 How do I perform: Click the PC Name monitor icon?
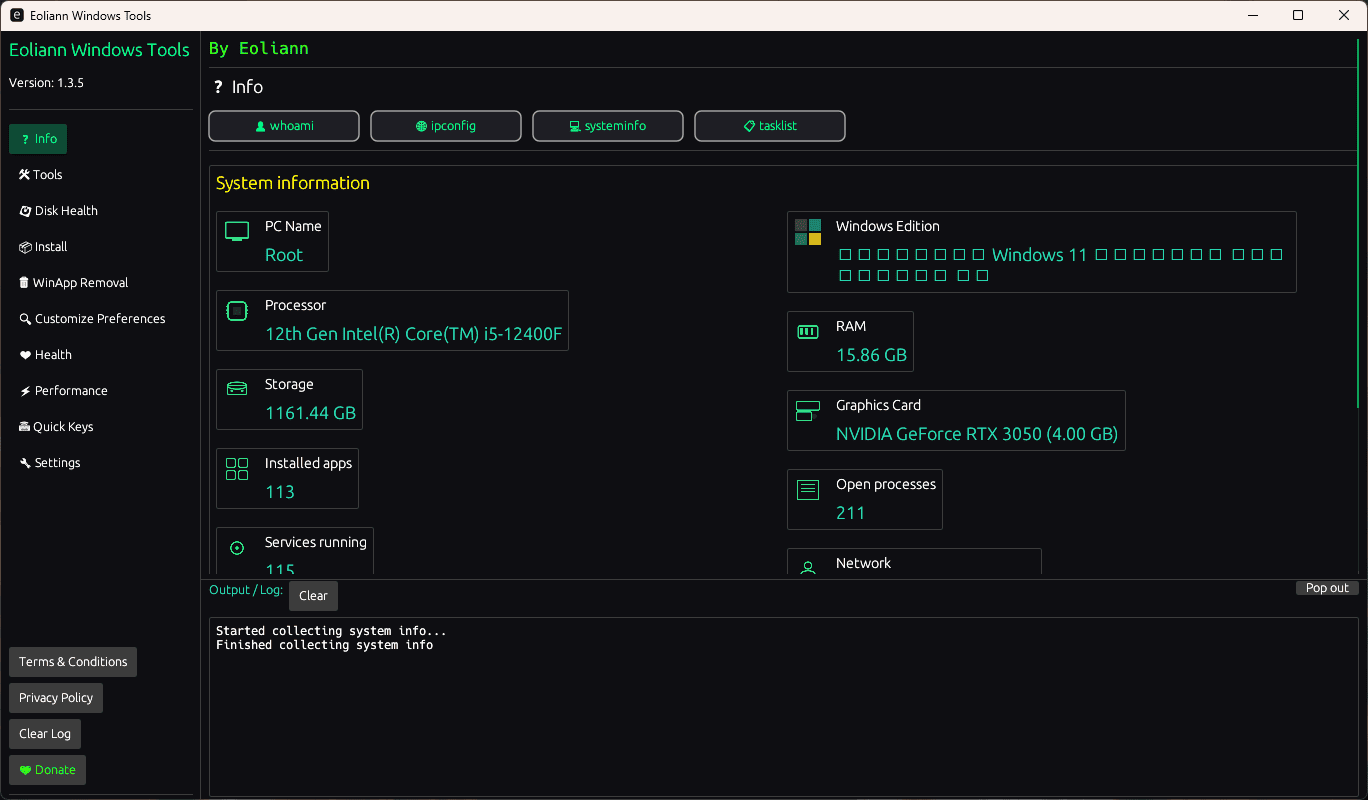[237, 232]
